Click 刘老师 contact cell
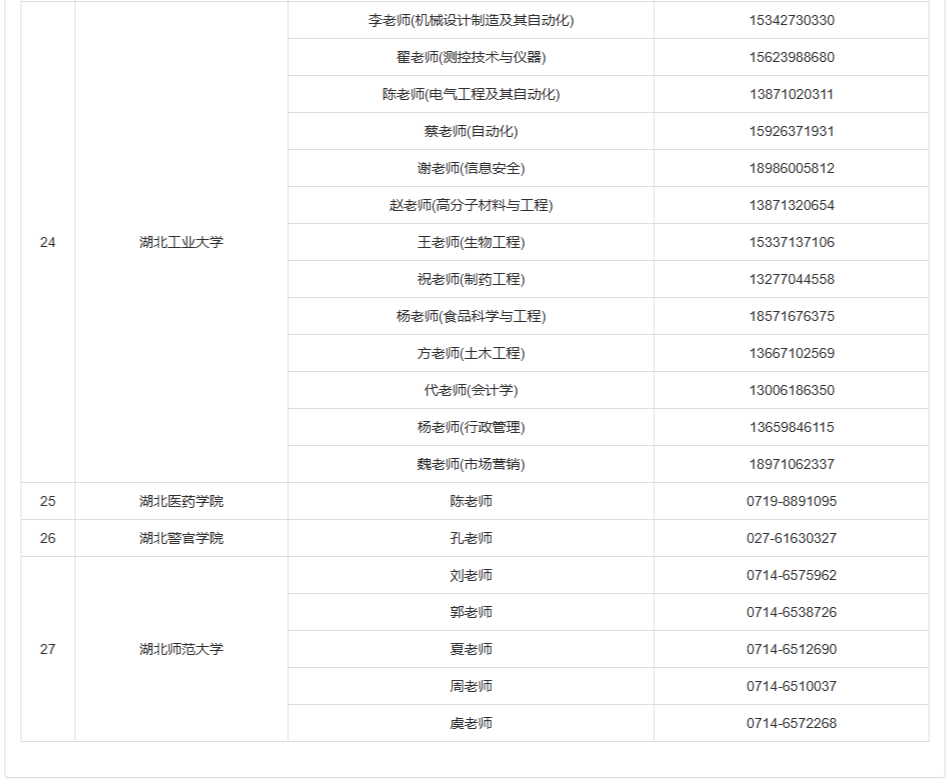The height and width of the screenshot is (784, 949). [x=471, y=575]
